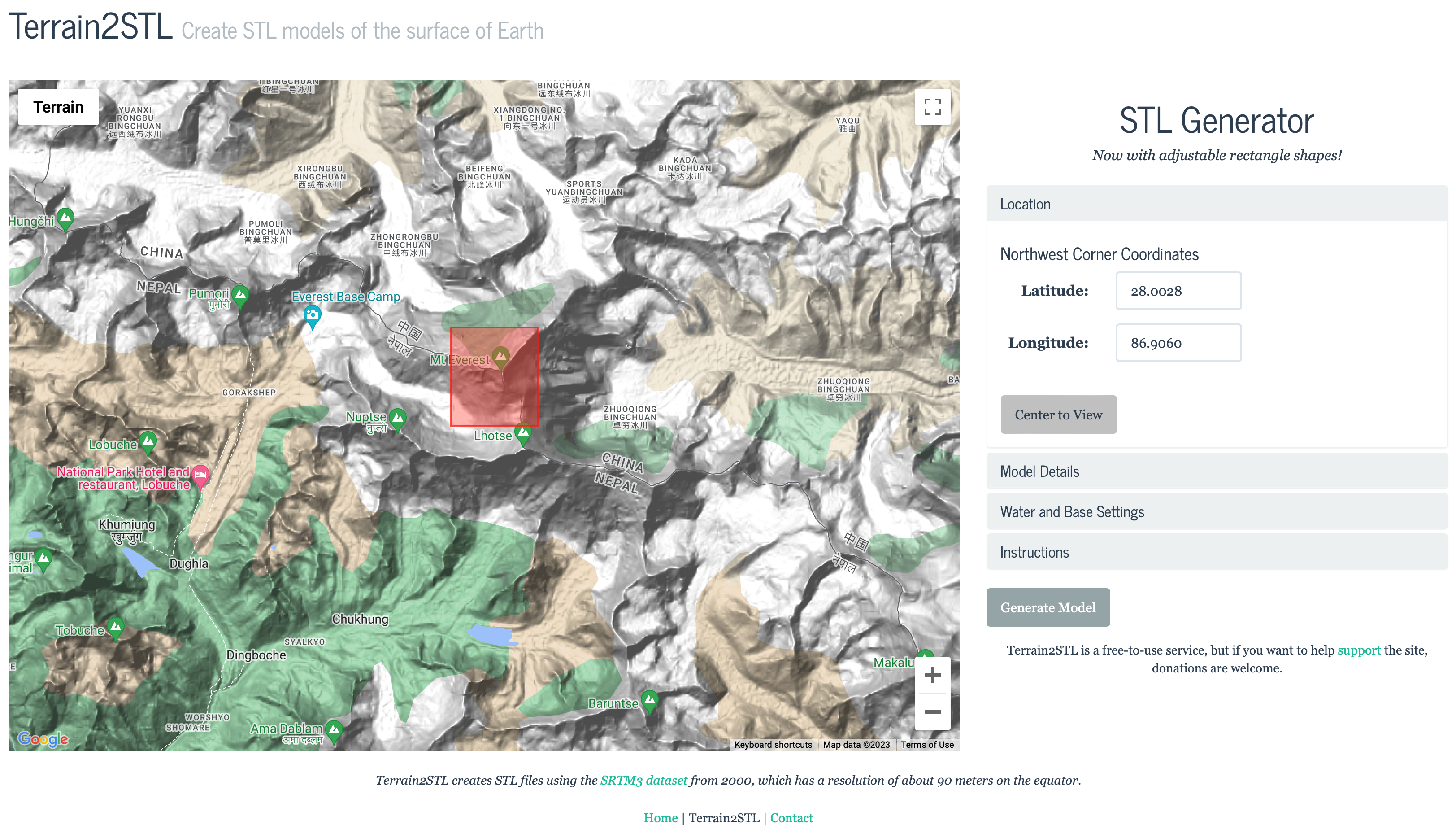Open the Terrain map type menu
This screenshot has height=838, width=1456.
click(58, 106)
